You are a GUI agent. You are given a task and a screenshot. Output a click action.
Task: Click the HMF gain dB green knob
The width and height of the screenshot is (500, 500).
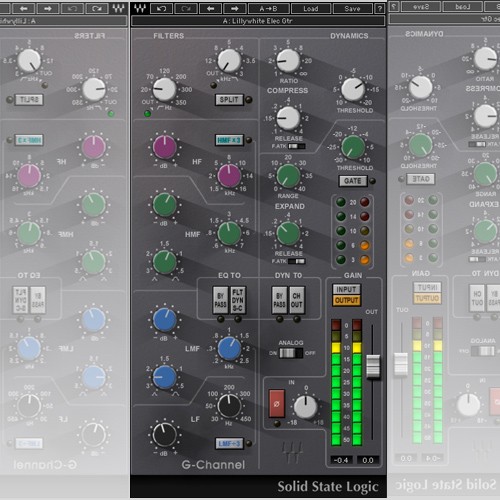(x=164, y=204)
